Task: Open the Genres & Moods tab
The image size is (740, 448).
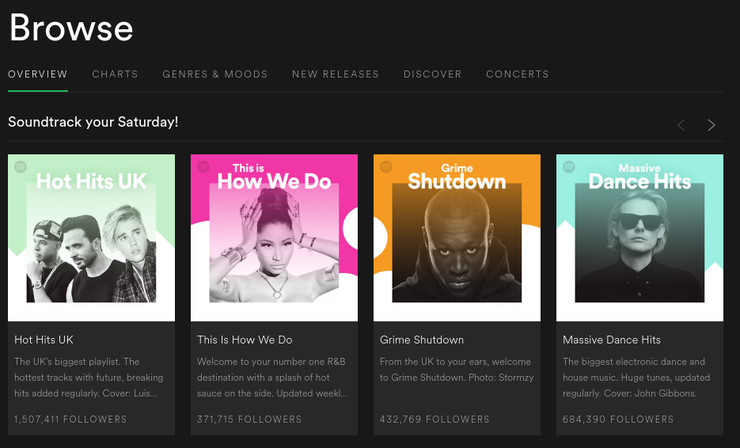Action: click(x=215, y=74)
